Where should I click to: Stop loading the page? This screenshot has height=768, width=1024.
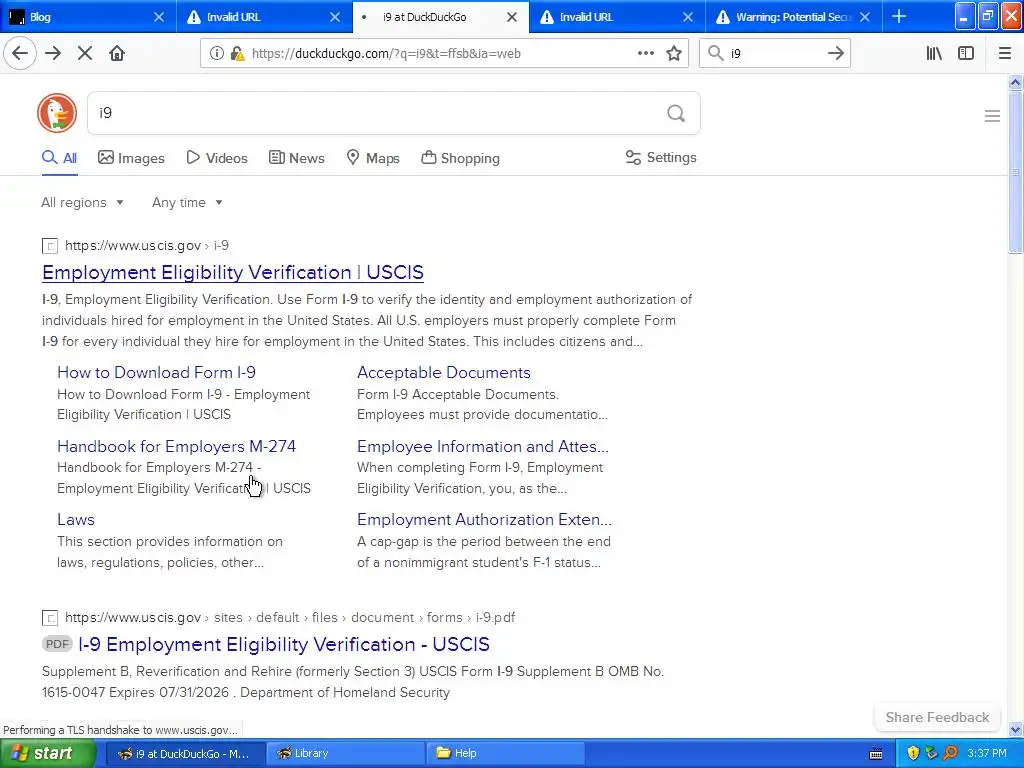coord(85,54)
